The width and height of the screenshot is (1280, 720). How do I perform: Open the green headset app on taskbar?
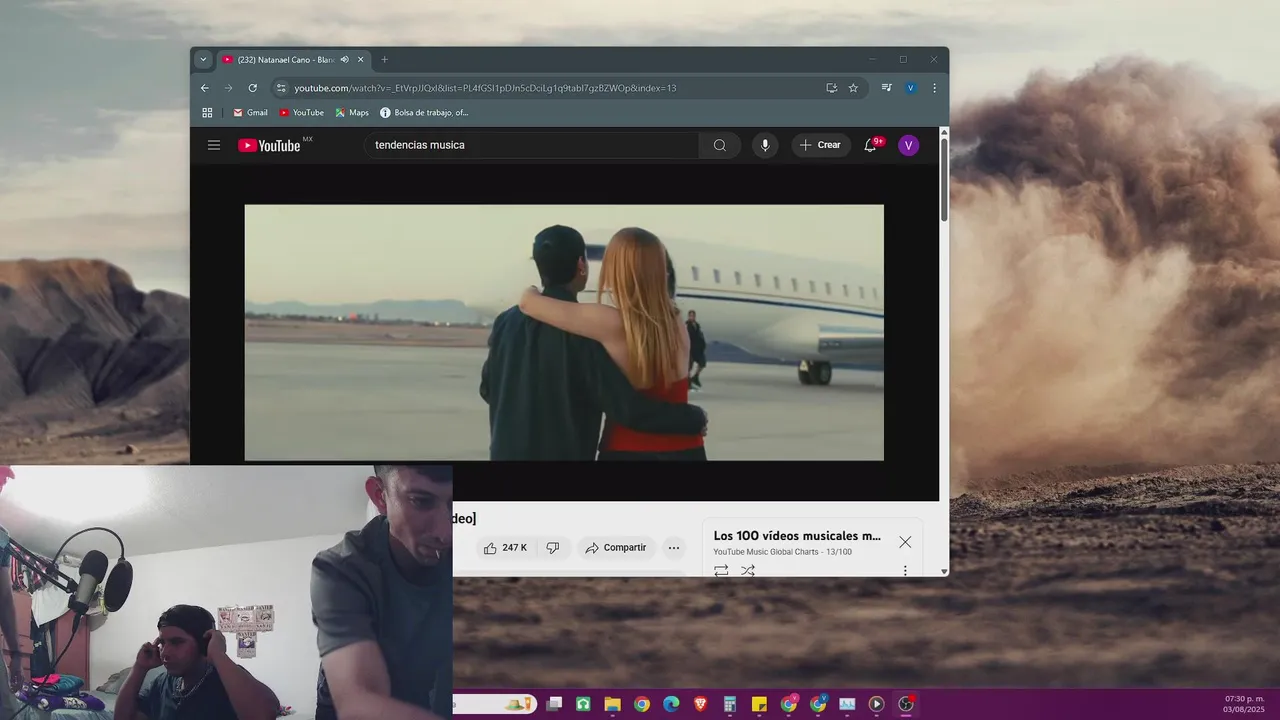tap(583, 704)
